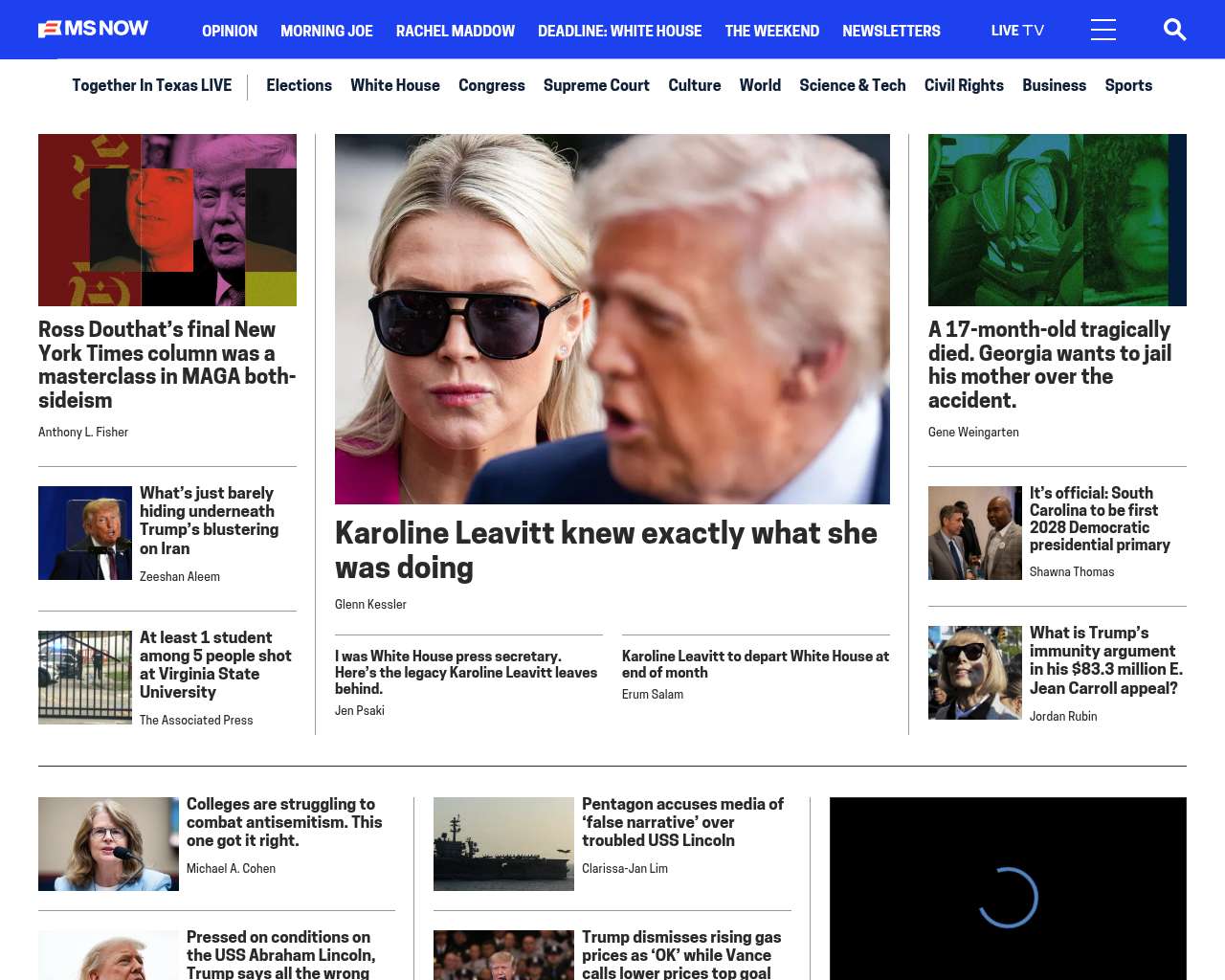Open Newsletters in the top nav

891,31
